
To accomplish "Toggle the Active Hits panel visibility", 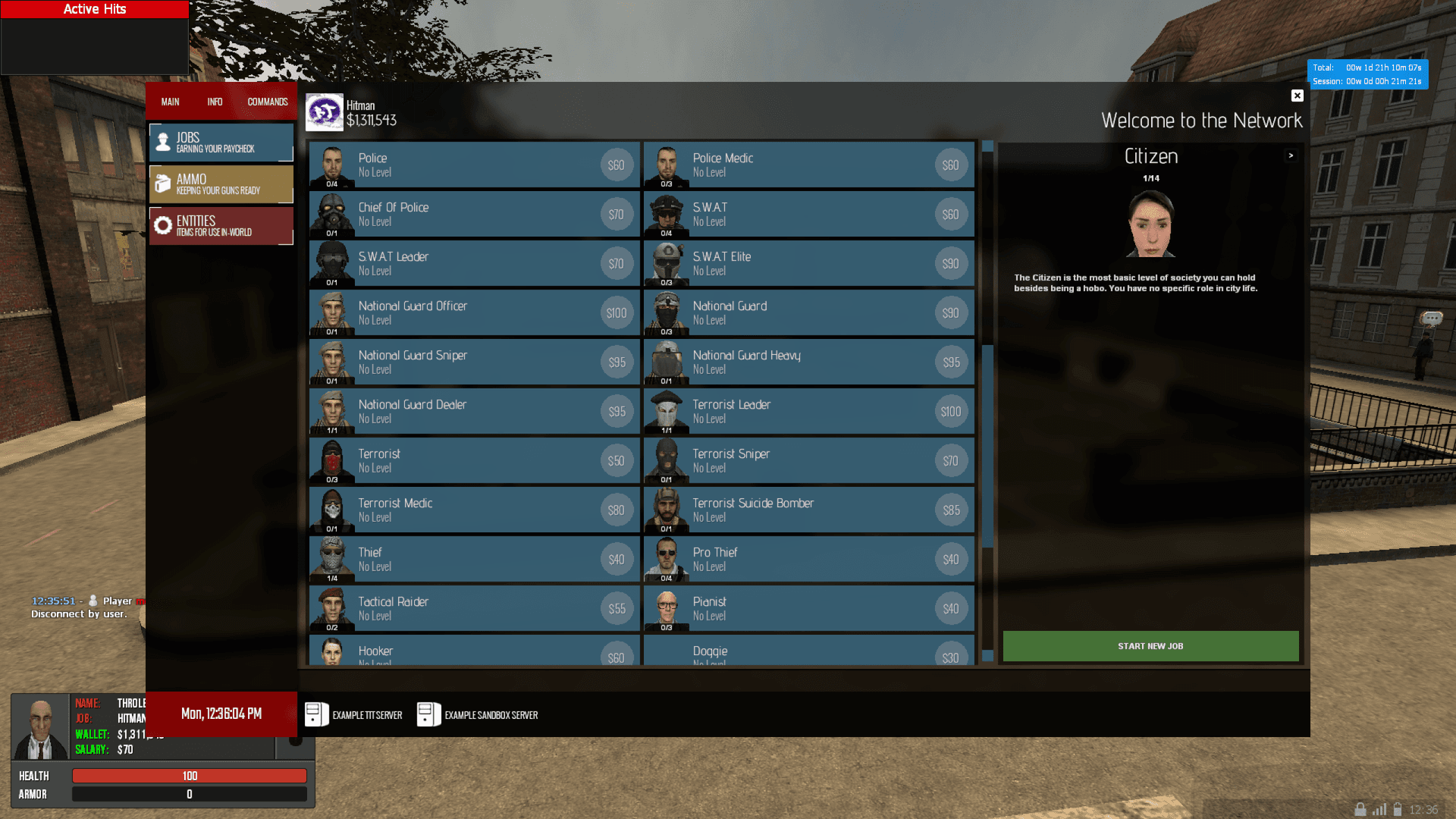I will (x=94, y=9).
